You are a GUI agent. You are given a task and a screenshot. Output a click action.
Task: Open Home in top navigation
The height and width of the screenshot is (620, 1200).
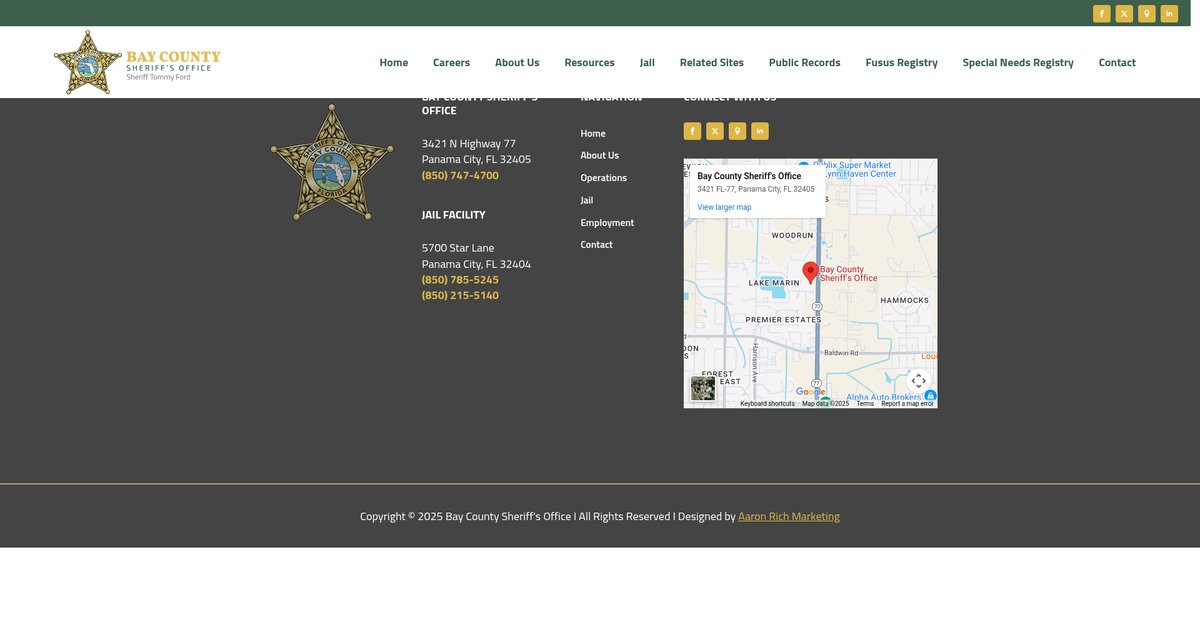[x=394, y=62]
